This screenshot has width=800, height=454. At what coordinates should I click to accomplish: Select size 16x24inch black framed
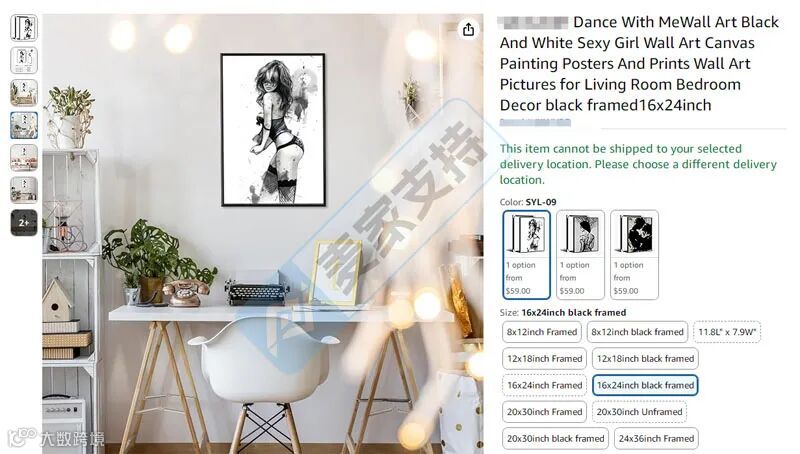(645, 385)
